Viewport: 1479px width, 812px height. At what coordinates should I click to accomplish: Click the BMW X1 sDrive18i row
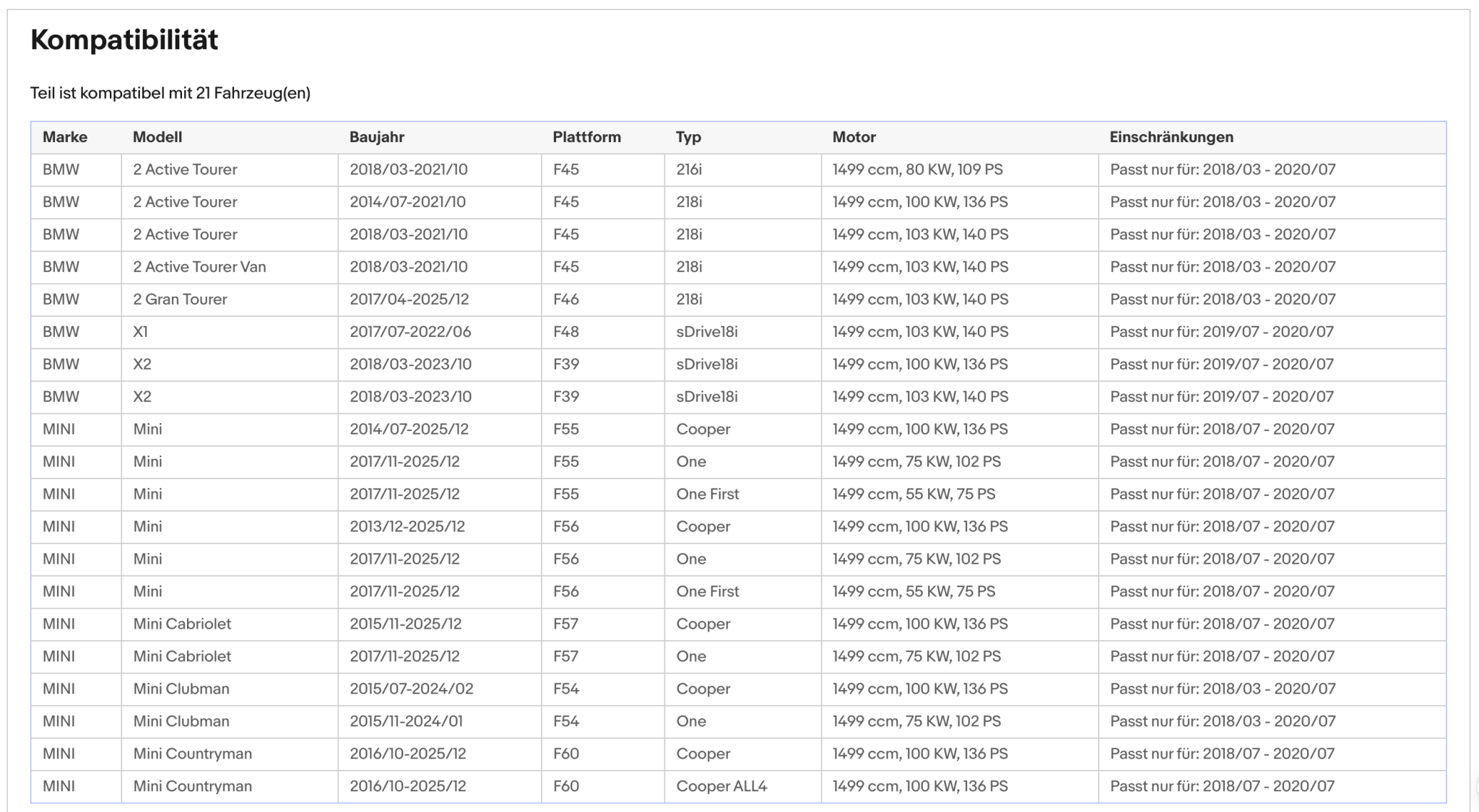click(x=738, y=332)
